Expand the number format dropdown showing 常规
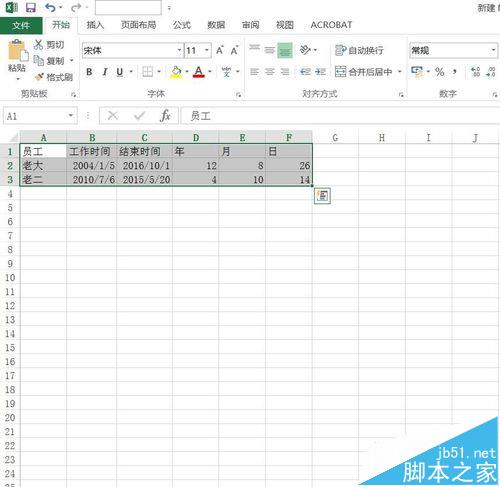 493,50
